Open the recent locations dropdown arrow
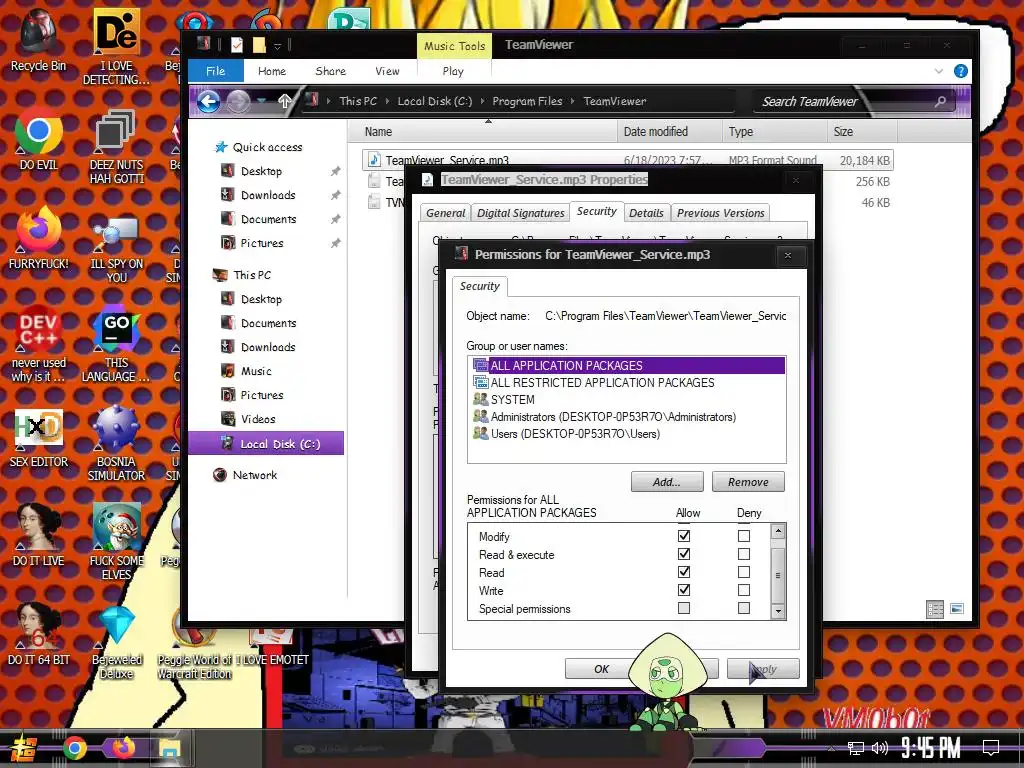This screenshot has width=1024, height=768. 261,101
